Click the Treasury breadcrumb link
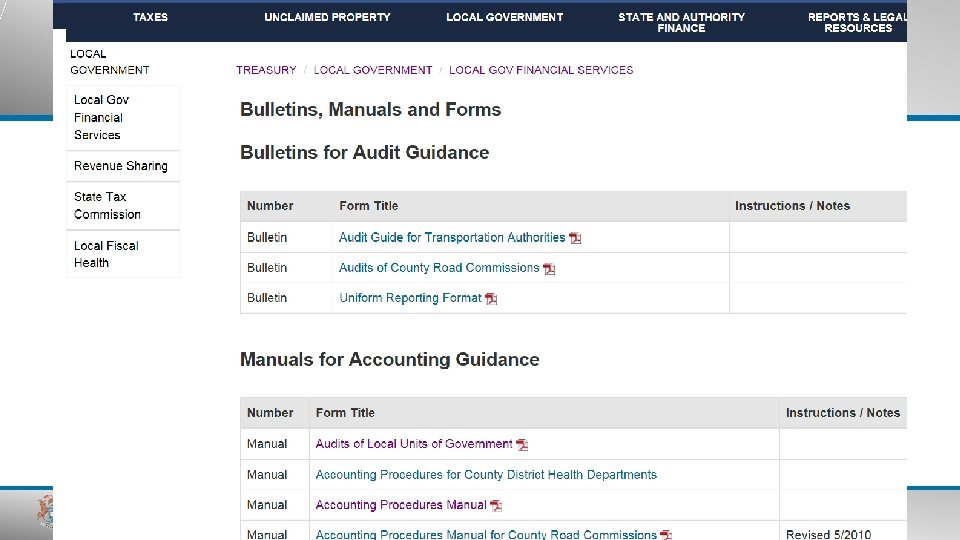Viewport: 960px width, 540px height. point(266,70)
